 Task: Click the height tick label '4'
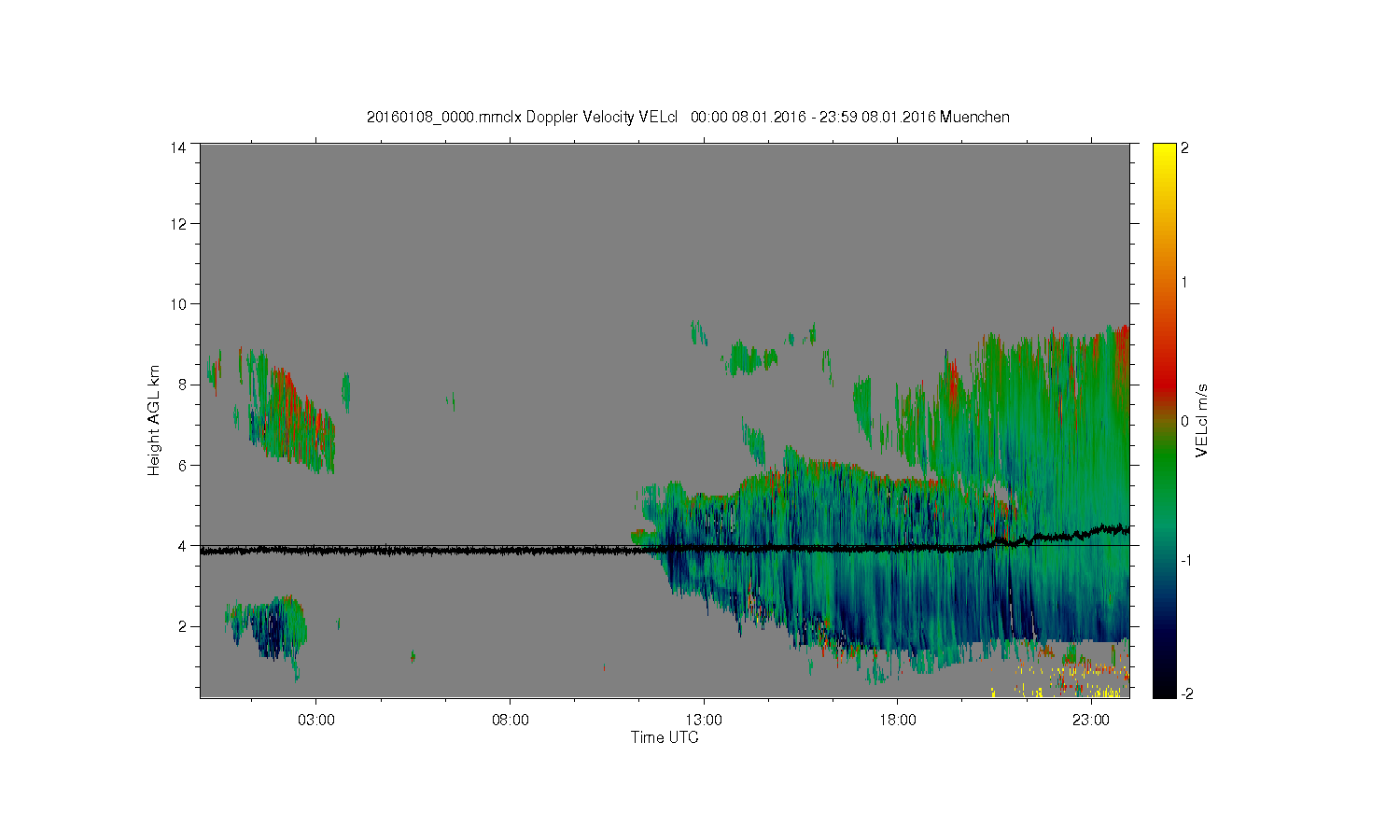pos(182,546)
